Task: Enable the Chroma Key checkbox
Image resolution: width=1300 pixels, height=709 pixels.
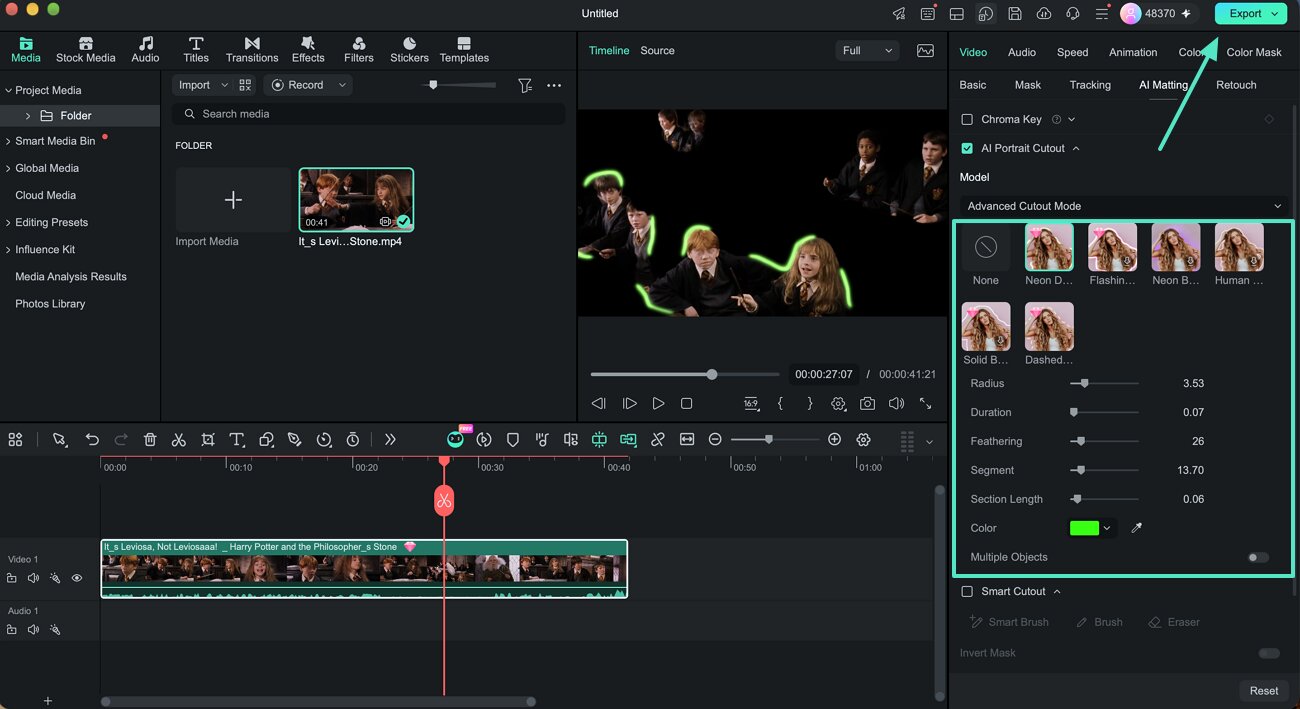Action: [967, 119]
